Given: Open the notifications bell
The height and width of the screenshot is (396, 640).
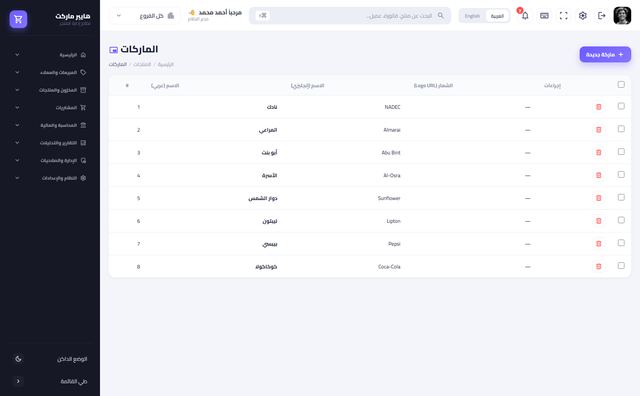Looking at the screenshot, I should point(525,16).
